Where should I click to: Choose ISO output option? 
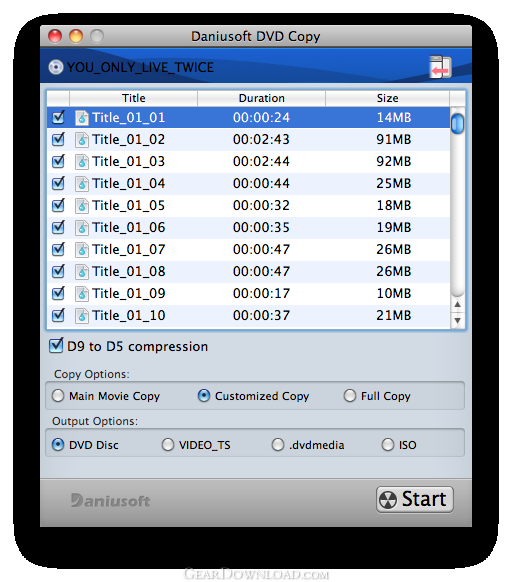(x=388, y=444)
